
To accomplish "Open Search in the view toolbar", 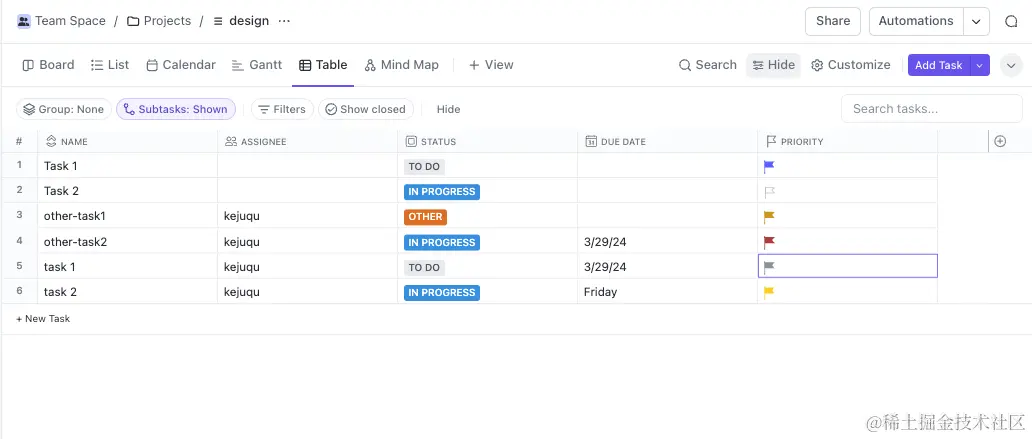I will coord(708,65).
